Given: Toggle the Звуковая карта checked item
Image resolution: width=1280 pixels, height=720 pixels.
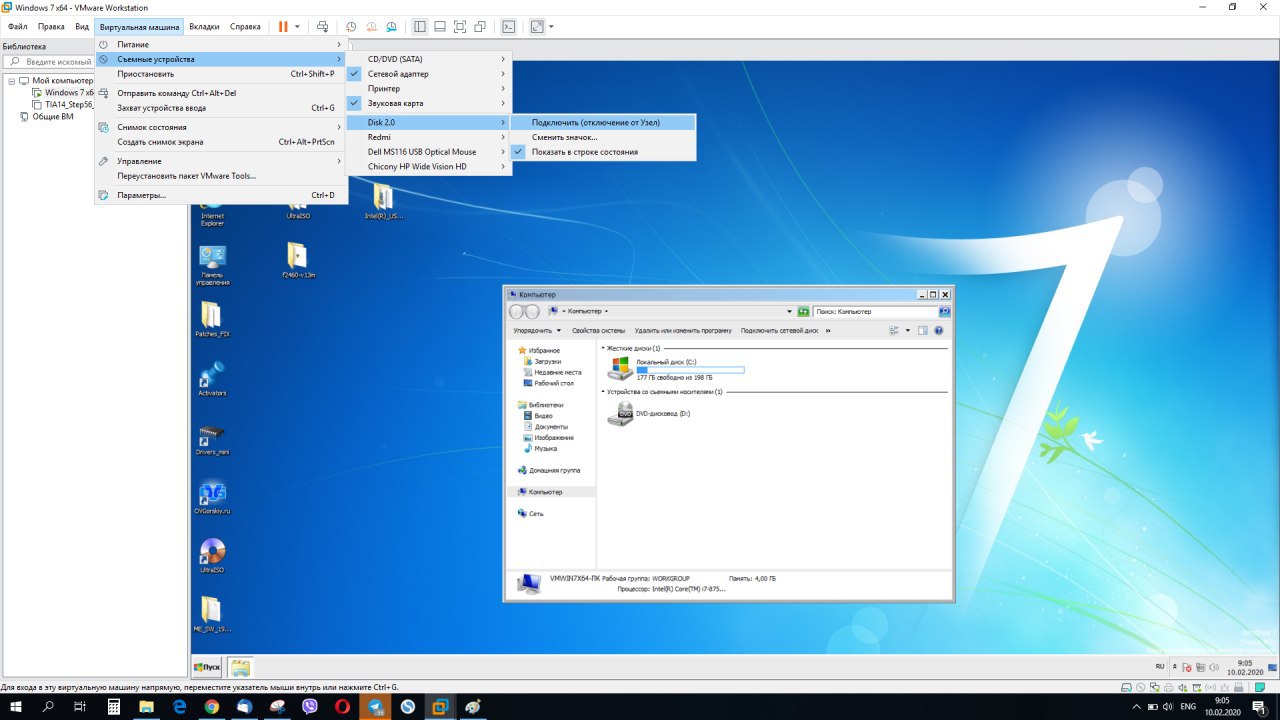Looking at the screenshot, I should pos(429,103).
